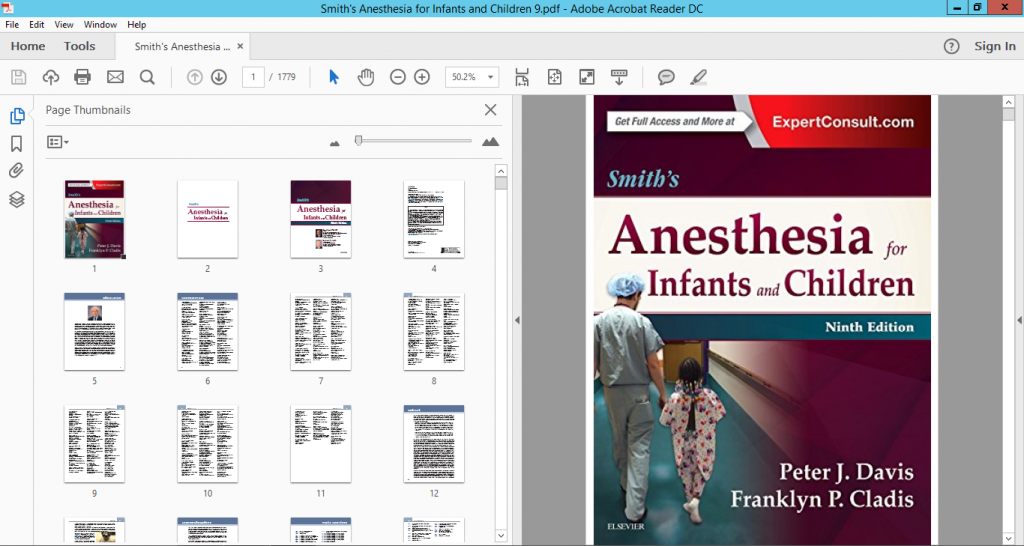Zoom in with the plus icon
The height and width of the screenshot is (546, 1024).
click(x=422, y=77)
